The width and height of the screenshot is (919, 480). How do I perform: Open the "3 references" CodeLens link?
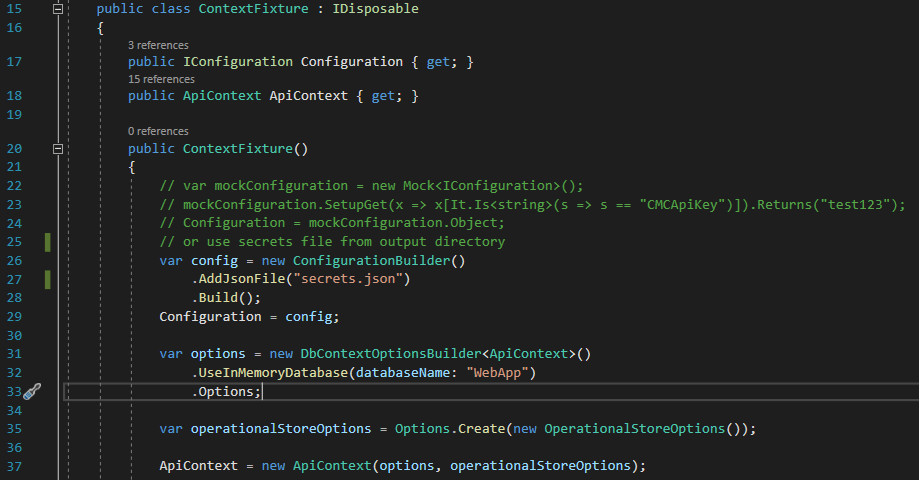tap(158, 45)
